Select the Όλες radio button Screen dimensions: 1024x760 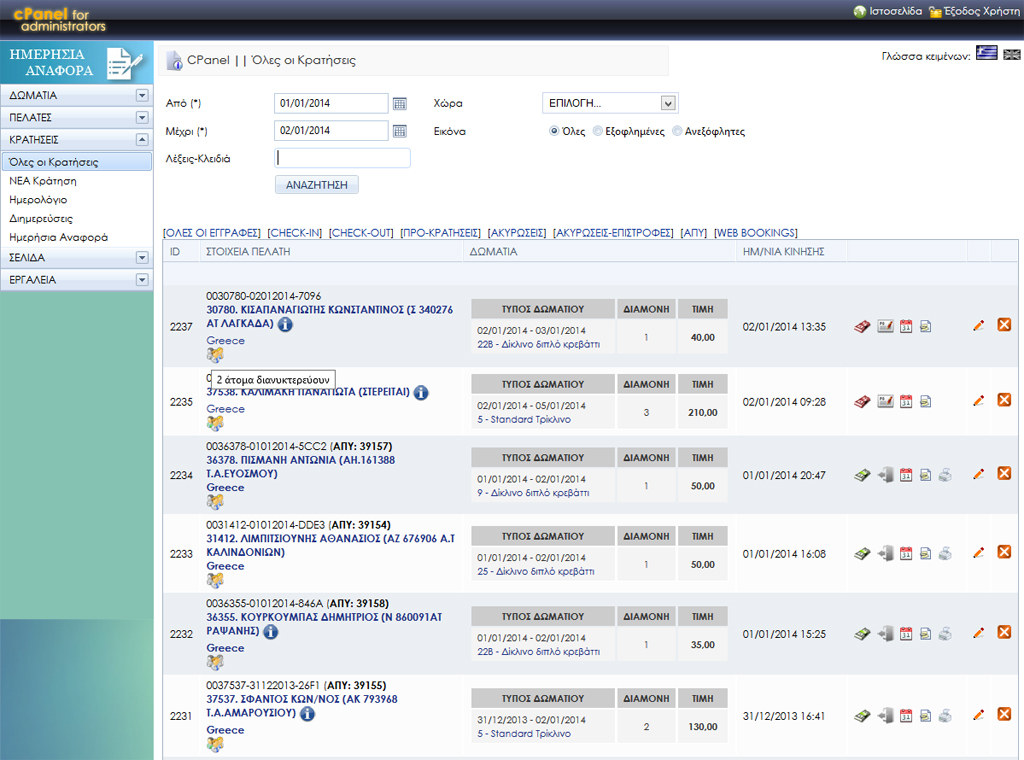pos(554,131)
